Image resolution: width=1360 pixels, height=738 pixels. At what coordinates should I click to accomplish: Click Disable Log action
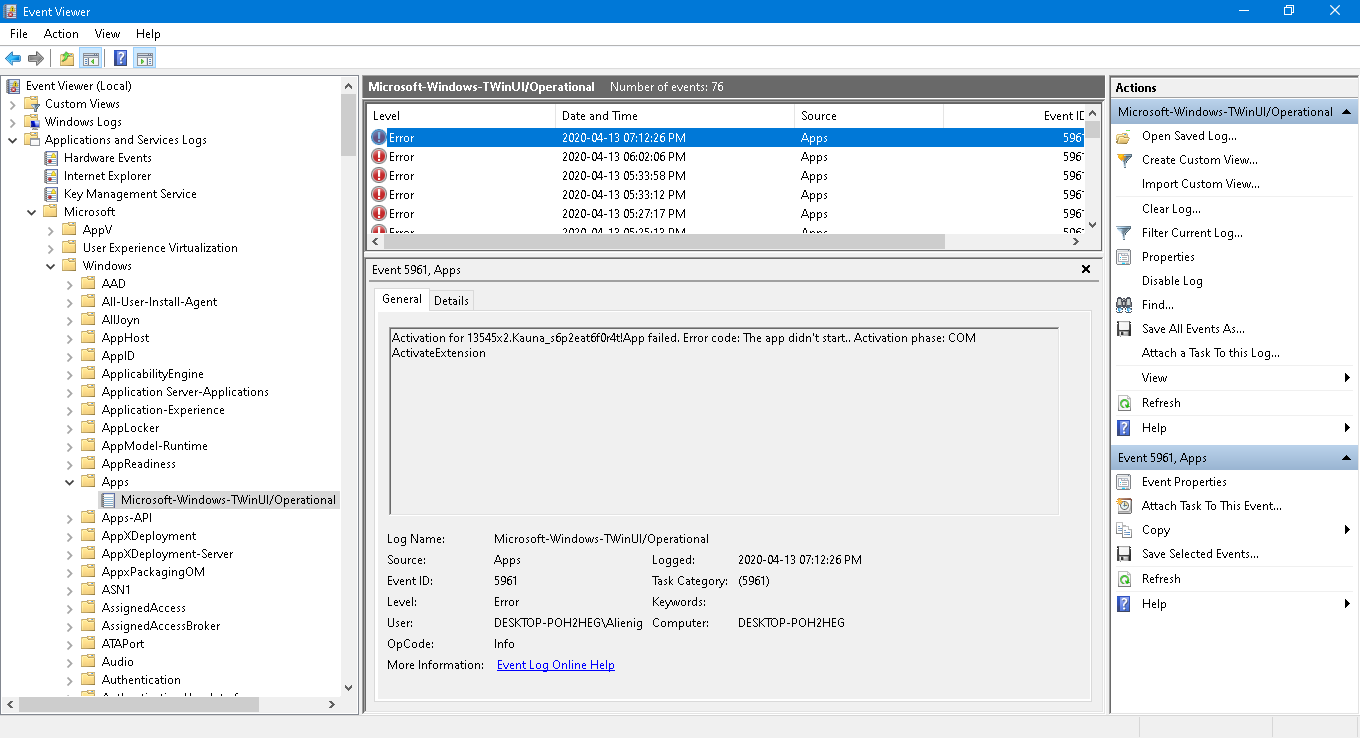point(1172,281)
